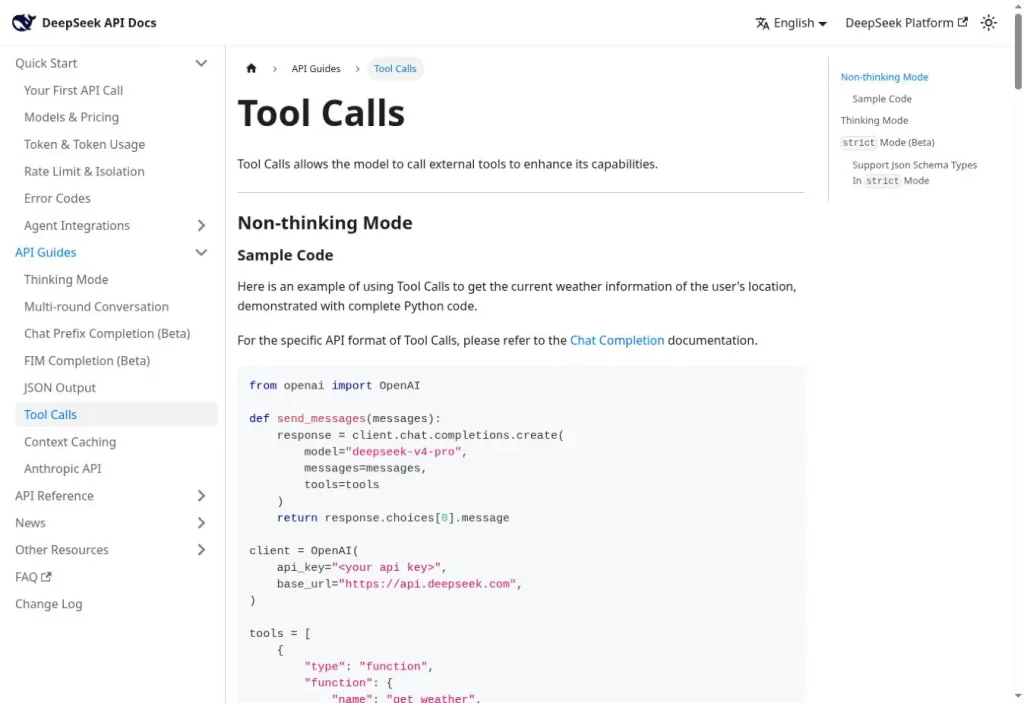Jump to Thinking Mode in table of contents
The height and width of the screenshot is (703, 1024).
coord(874,120)
